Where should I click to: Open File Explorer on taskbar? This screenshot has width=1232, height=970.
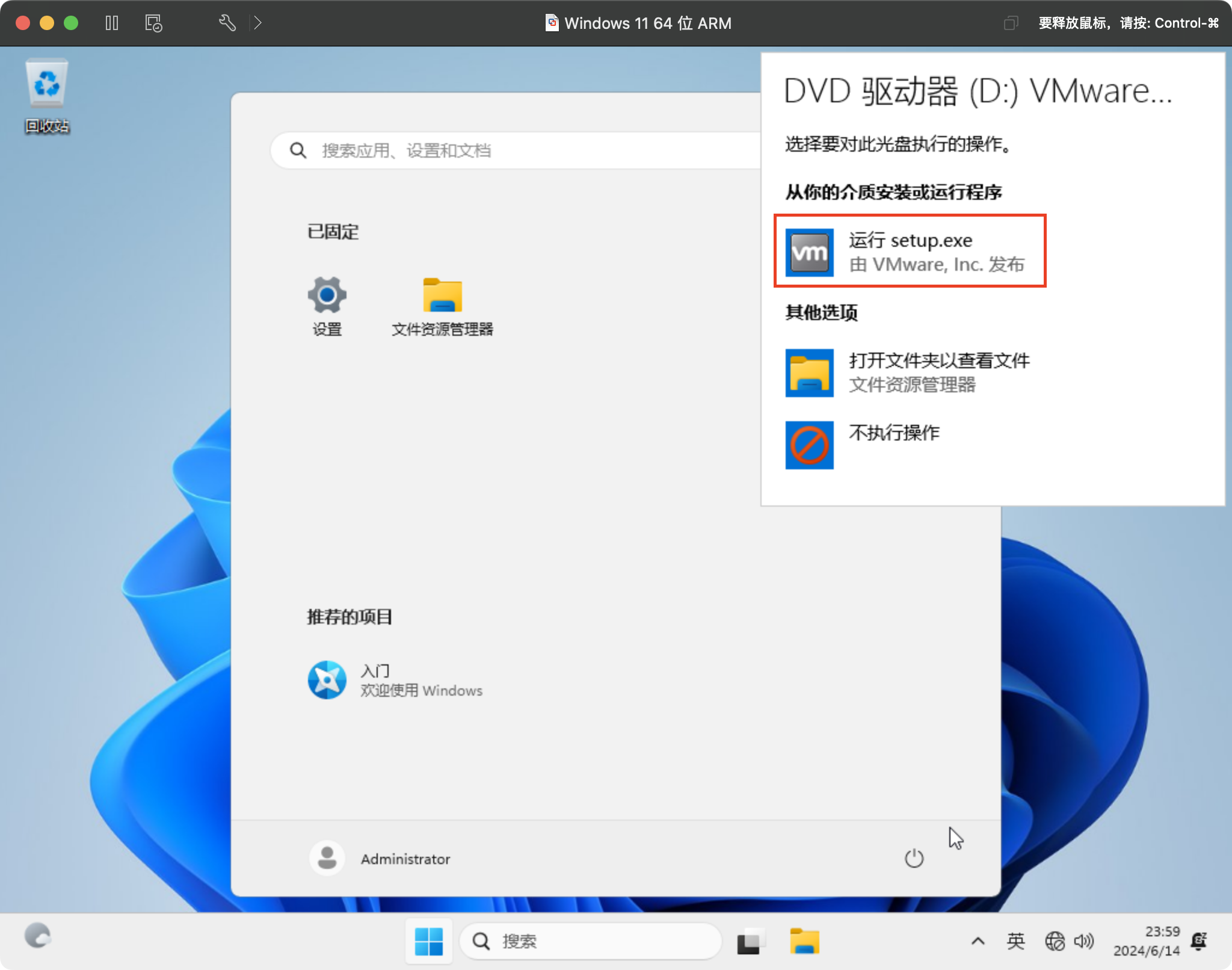tap(804, 941)
